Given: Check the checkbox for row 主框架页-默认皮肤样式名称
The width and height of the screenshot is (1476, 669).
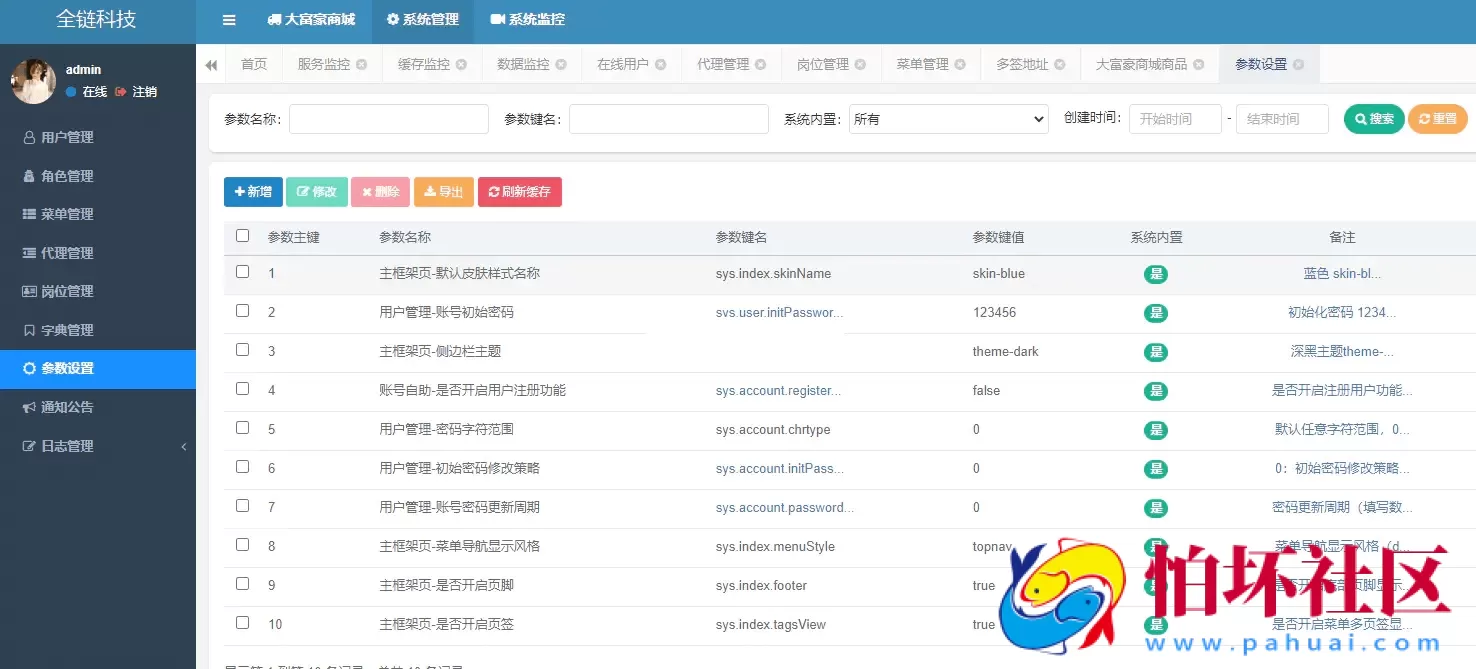Looking at the screenshot, I should [242, 273].
